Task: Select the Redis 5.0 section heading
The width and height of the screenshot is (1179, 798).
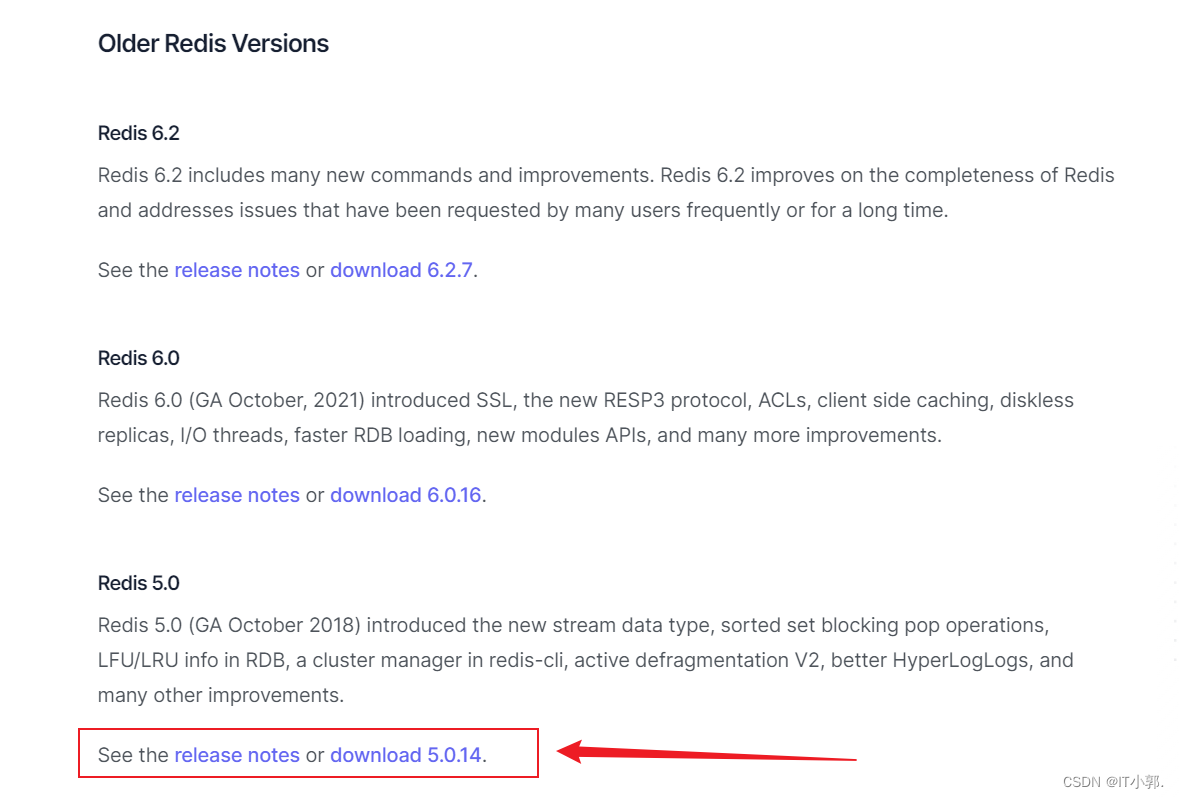Action: point(139,583)
